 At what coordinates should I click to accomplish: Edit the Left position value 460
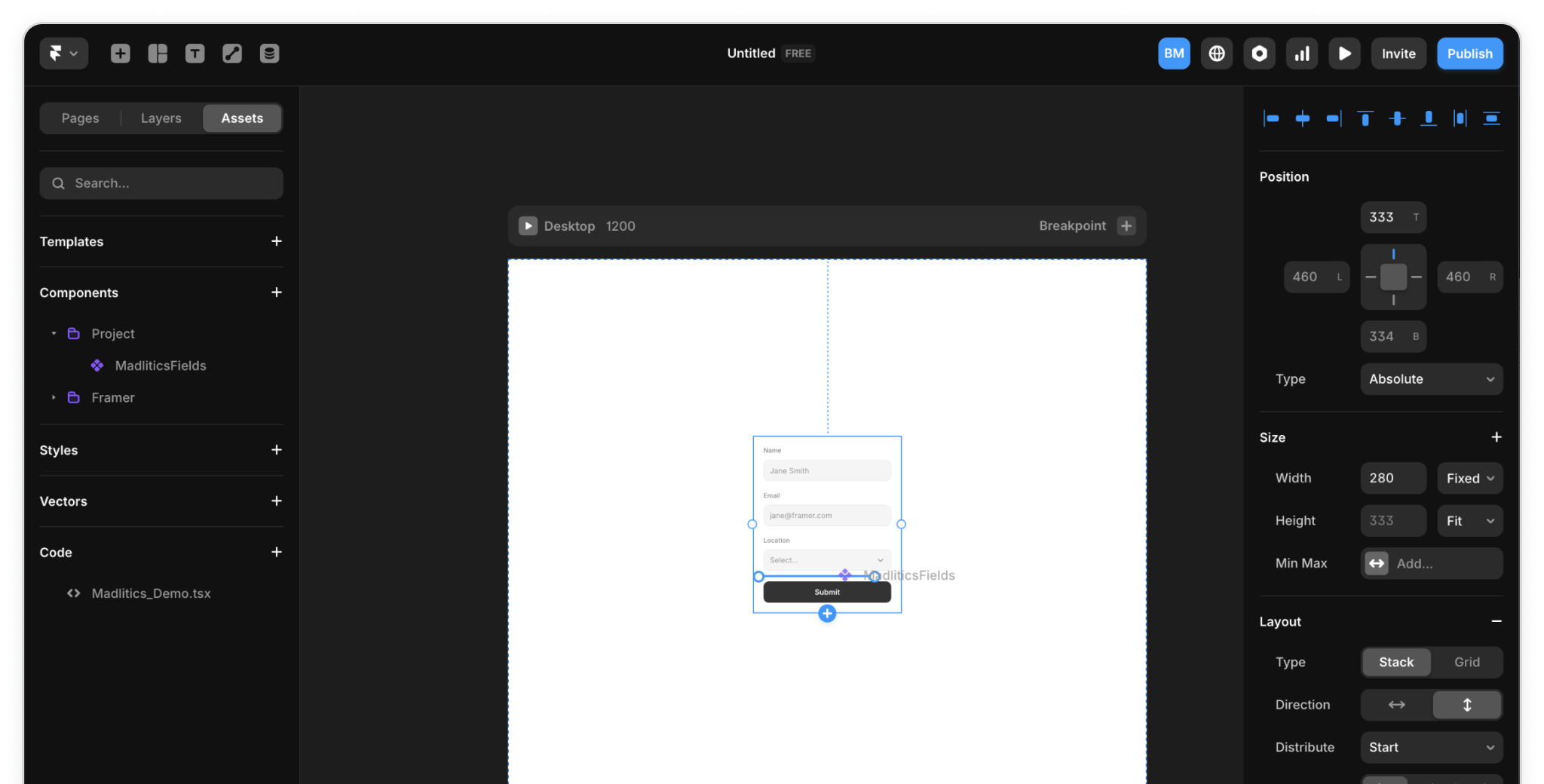click(x=1316, y=277)
